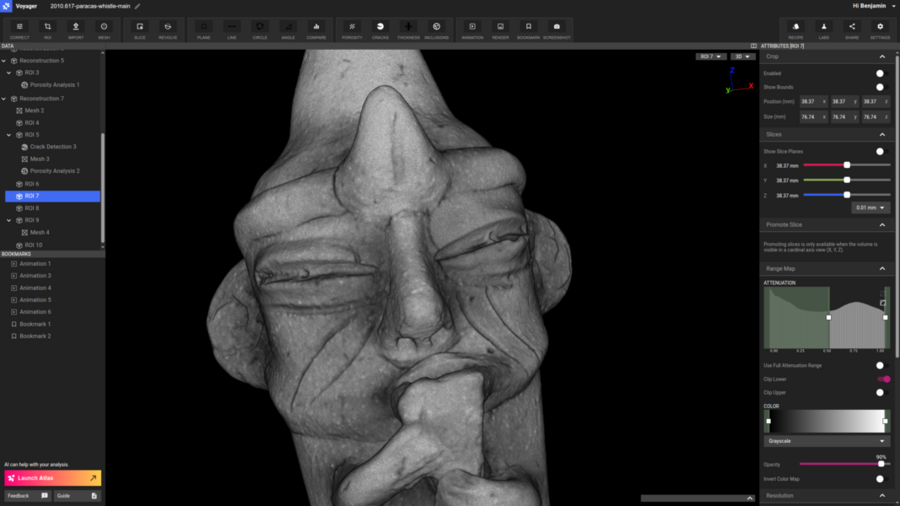900x506 pixels.
Task: Collapse the Slices section
Action: coord(882,135)
